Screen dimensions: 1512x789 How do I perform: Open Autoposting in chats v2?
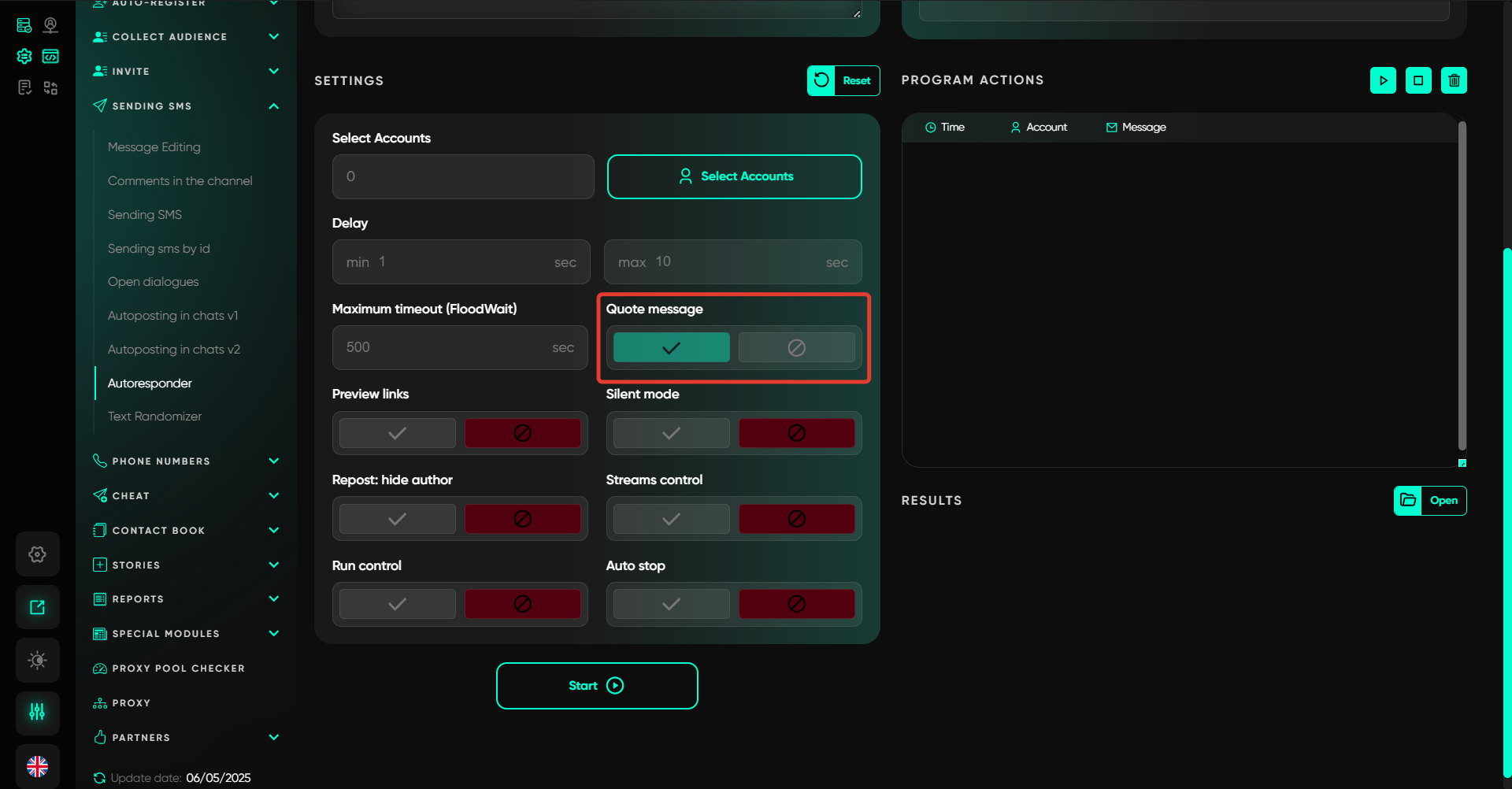point(174,350)
